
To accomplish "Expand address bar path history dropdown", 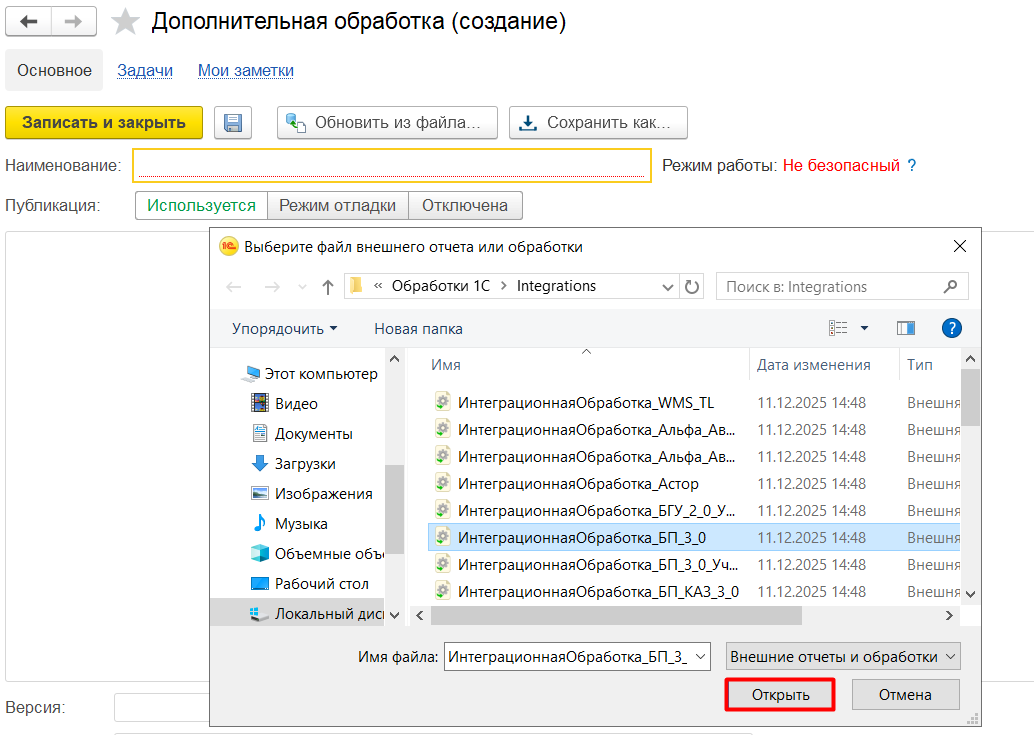I will click(667, 287).
